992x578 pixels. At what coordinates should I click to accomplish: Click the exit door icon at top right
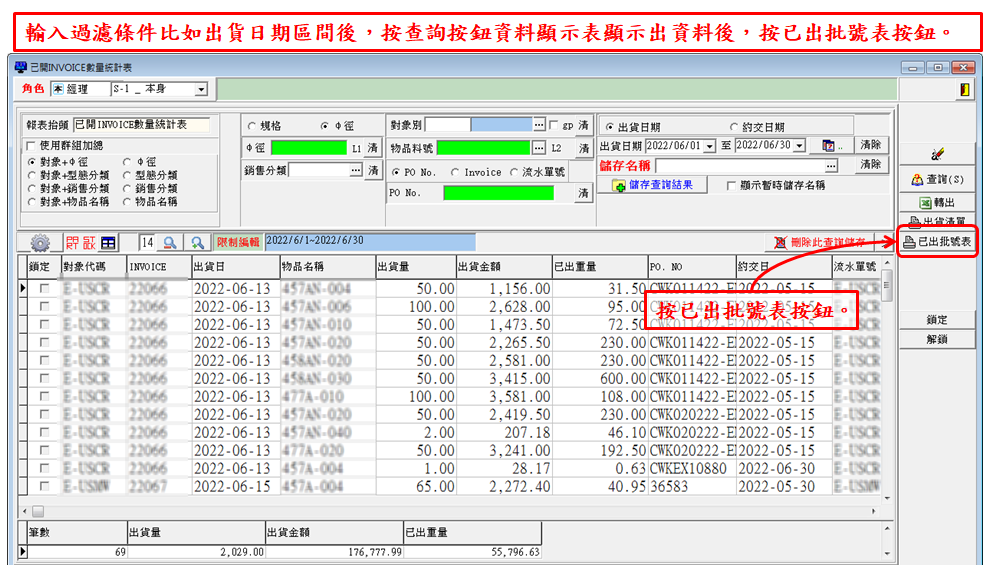click(964, 90)
